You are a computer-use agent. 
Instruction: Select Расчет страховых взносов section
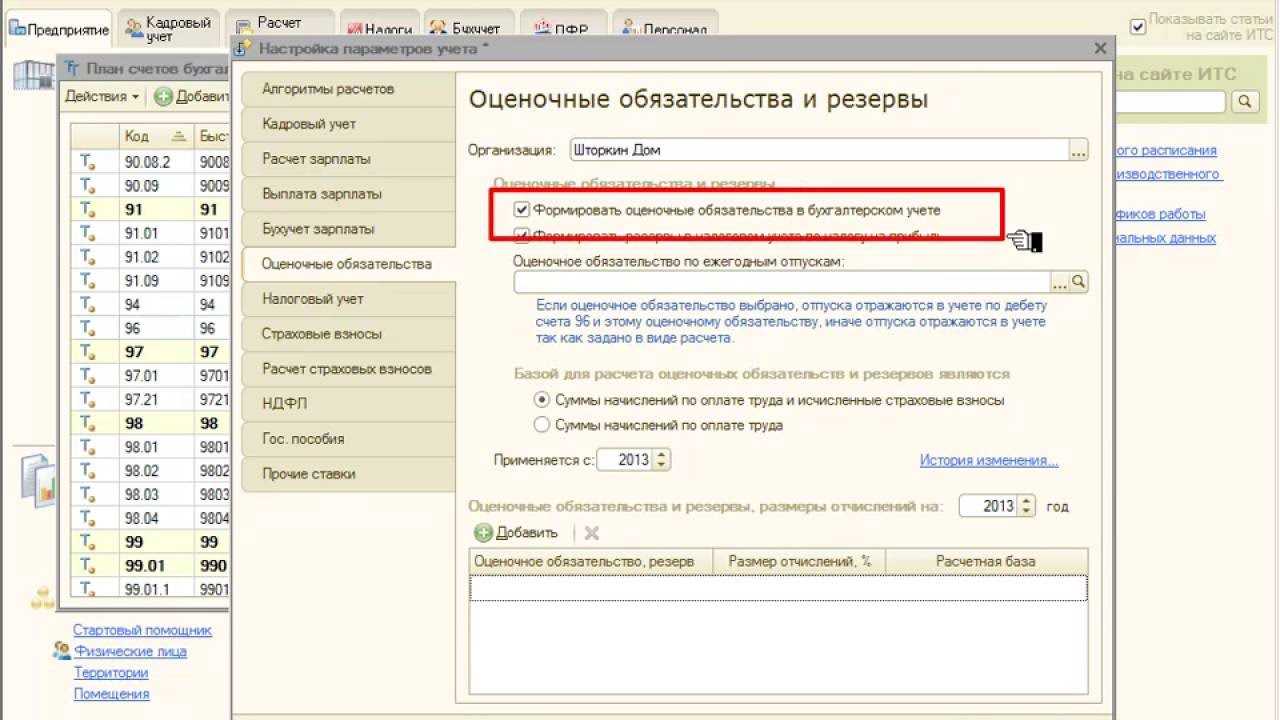[x=348, y=369]
